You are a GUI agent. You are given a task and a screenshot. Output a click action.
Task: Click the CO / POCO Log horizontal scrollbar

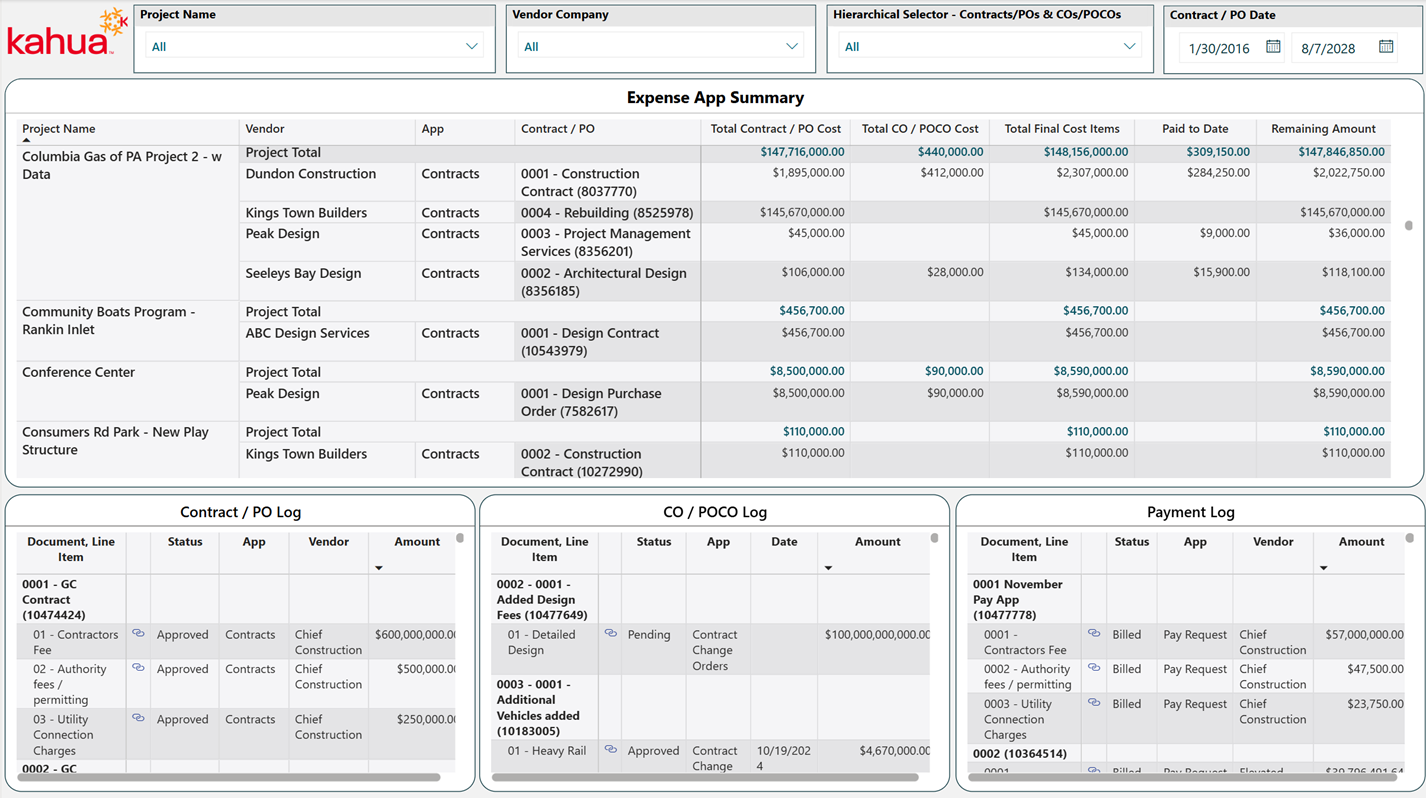(x=705, y=777)
